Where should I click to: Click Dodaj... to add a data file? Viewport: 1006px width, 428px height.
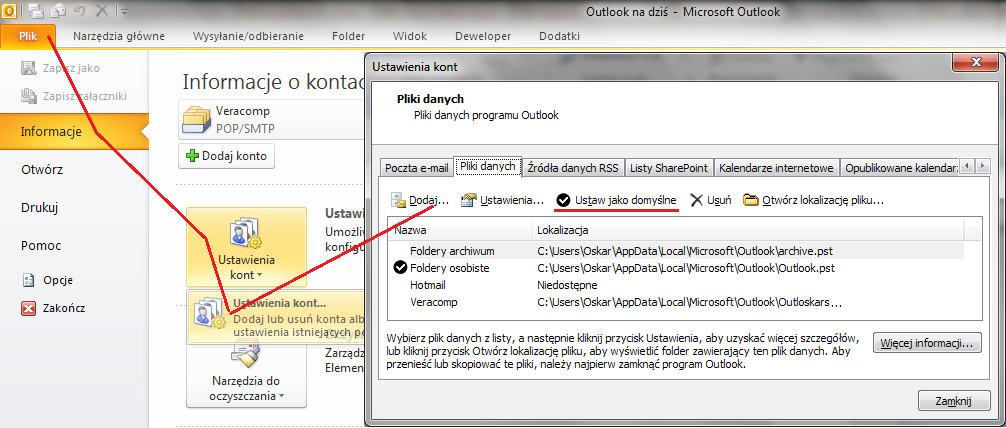(420, 200)
